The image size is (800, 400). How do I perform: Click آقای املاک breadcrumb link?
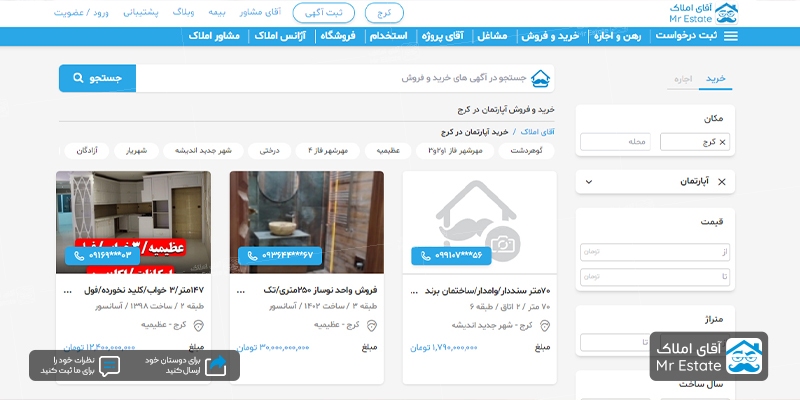click(x=538, y=132)
